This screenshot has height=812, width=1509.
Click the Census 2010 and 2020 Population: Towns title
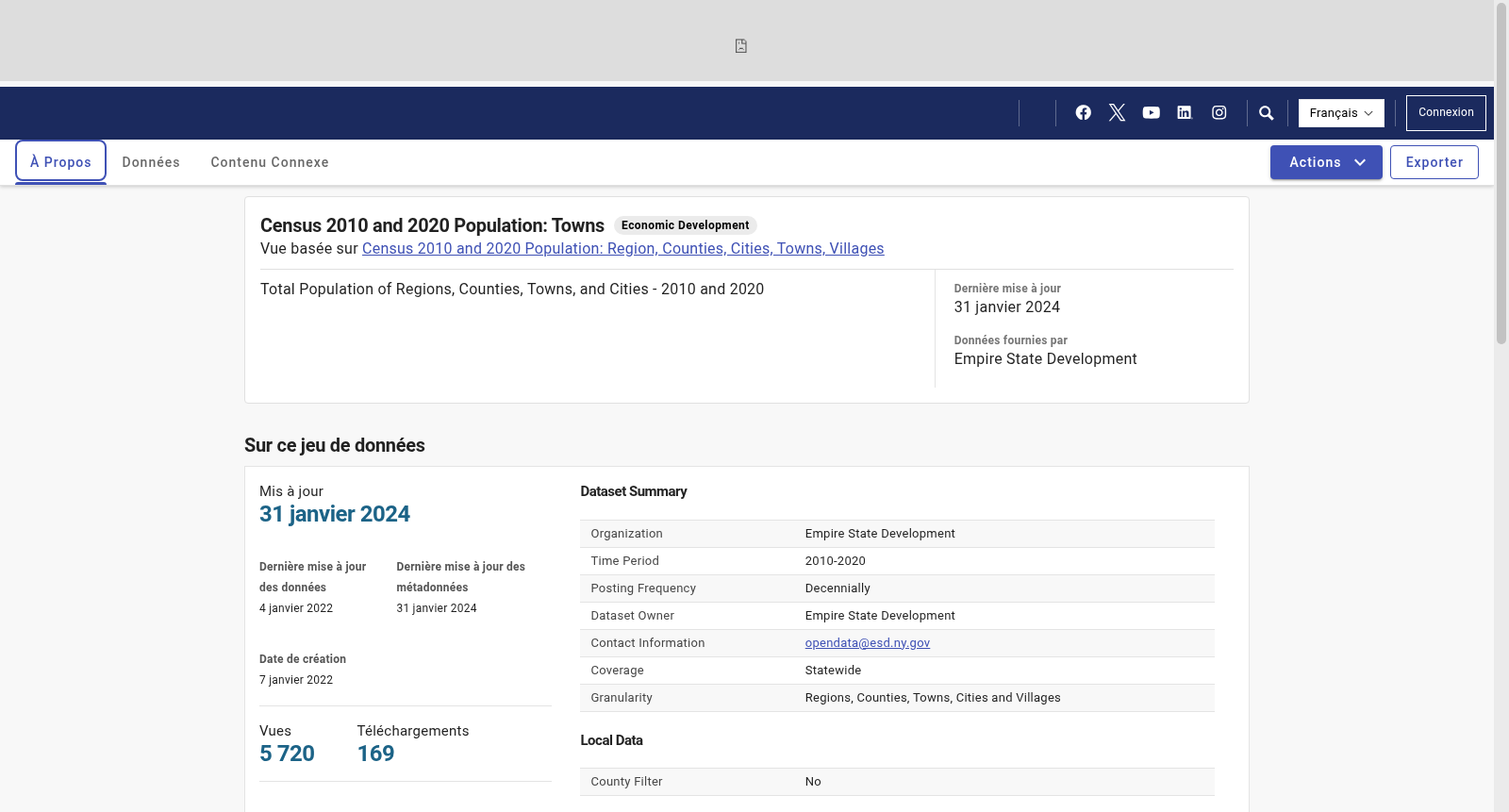tap(432, 225)
